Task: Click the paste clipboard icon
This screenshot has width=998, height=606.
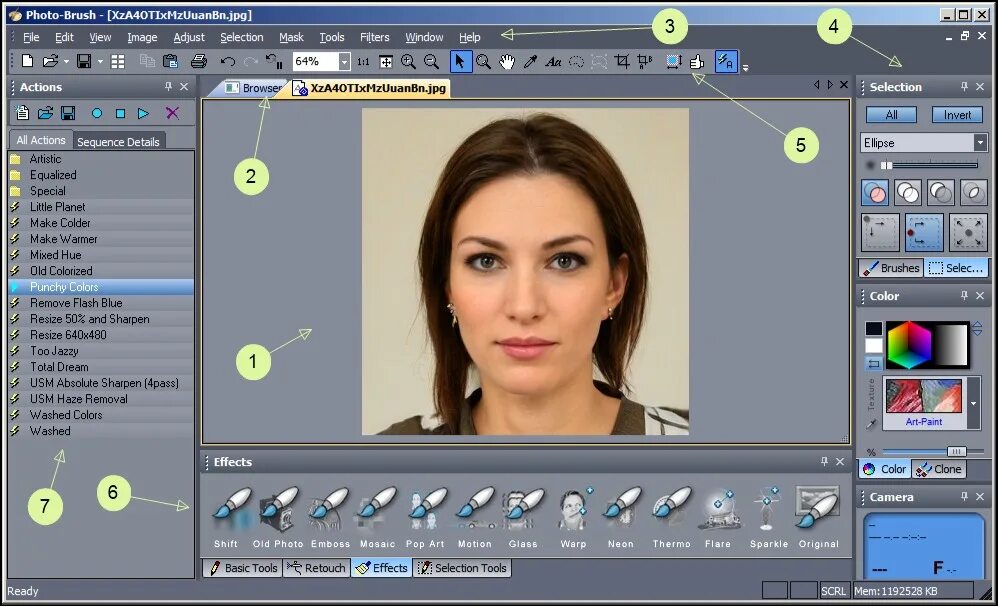Action: click(170, 62)
